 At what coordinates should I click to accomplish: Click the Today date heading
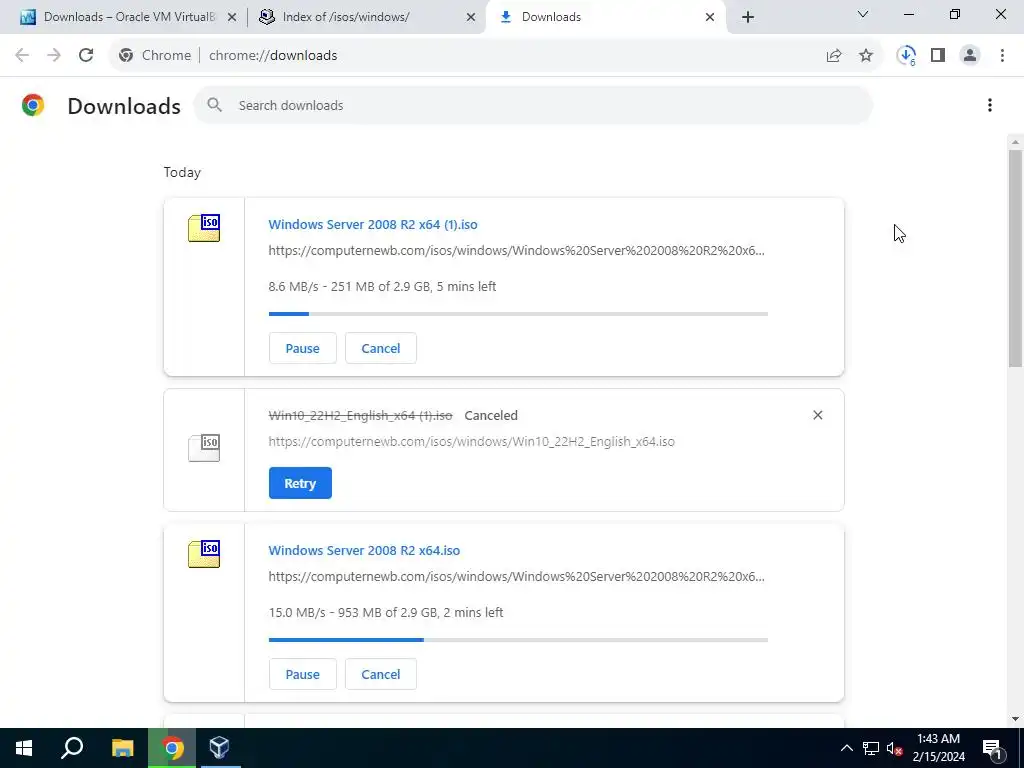pos(182,172)
